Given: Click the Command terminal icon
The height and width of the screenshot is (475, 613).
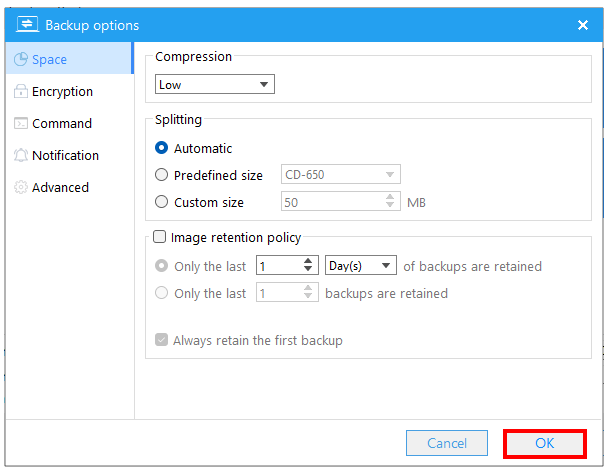Looking at the screenshot, I should coord(21,124).
